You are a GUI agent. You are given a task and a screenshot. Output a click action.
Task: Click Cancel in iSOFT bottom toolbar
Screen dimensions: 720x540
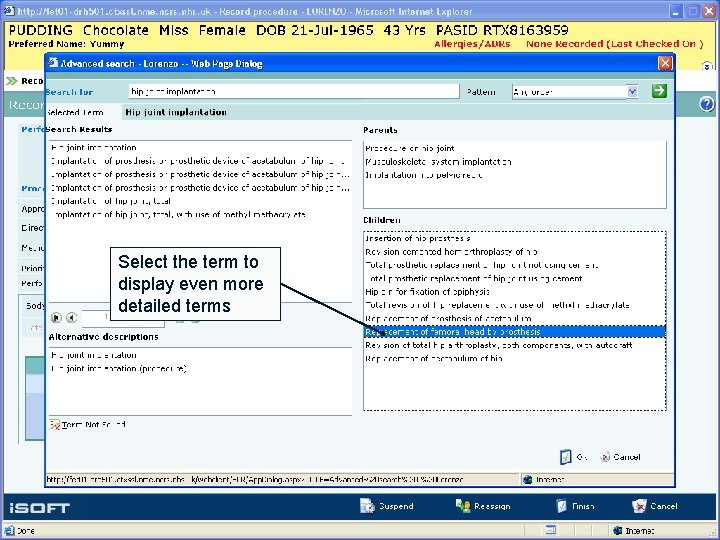click(654, 506)
